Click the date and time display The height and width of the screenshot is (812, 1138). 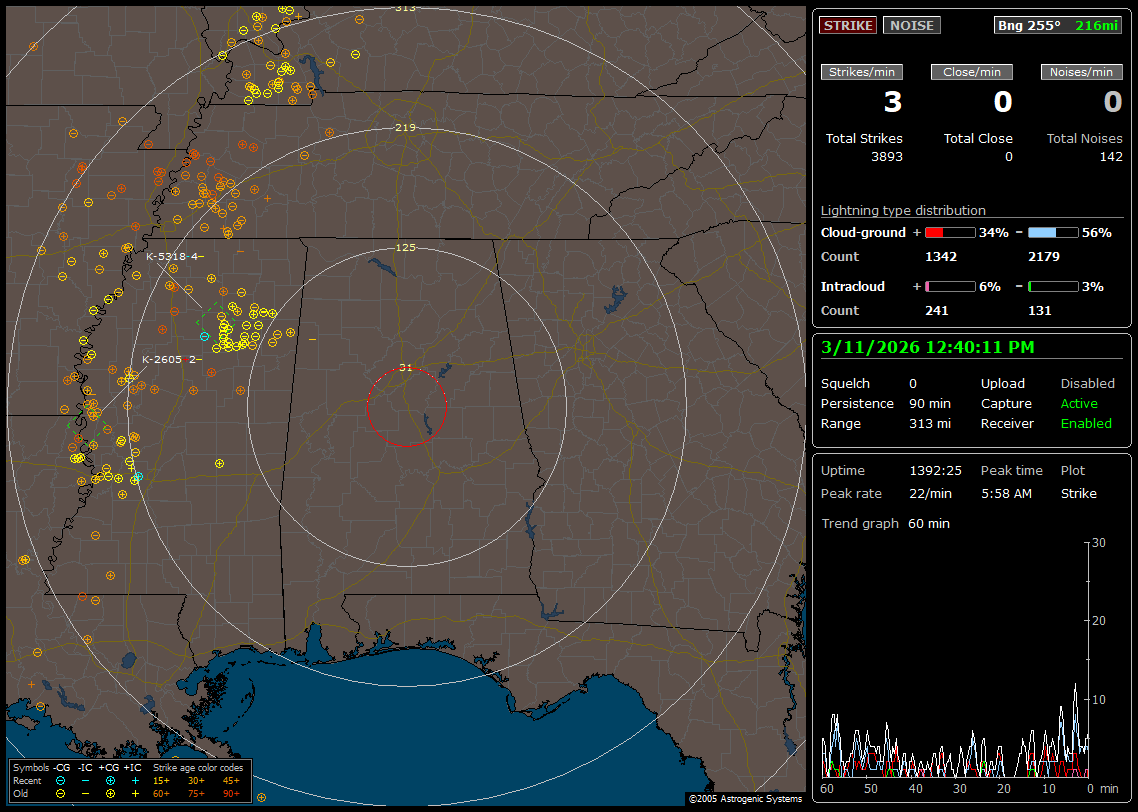pyautogui.click(x=928, y=348)
